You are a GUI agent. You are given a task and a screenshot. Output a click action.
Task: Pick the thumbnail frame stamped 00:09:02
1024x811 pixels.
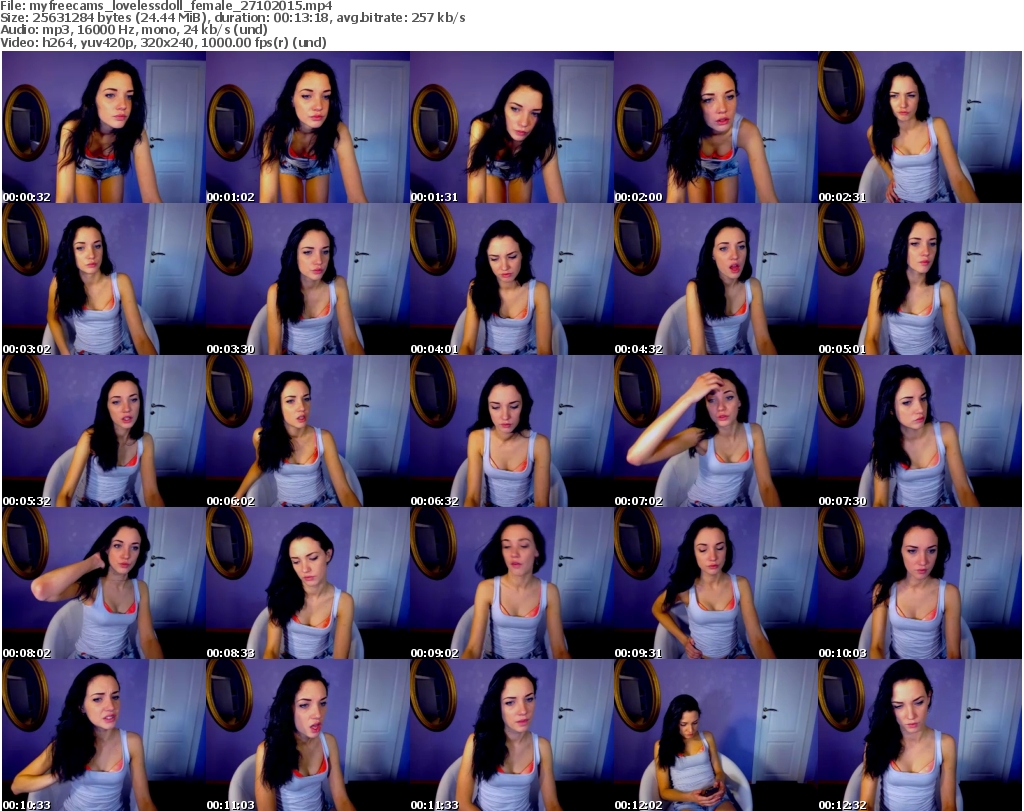click(x=511, y=583)
